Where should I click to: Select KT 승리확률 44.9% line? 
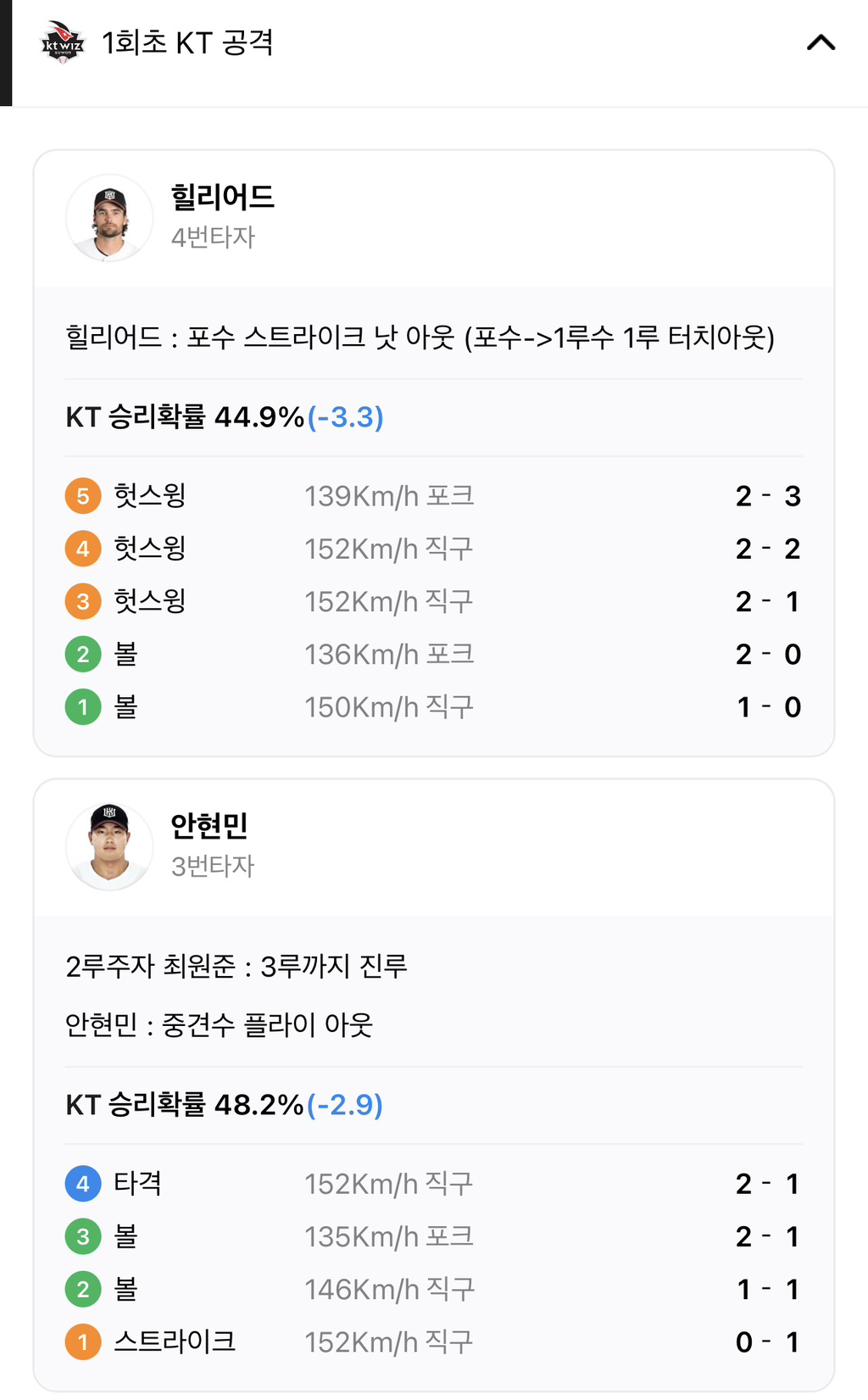(225, 417)
